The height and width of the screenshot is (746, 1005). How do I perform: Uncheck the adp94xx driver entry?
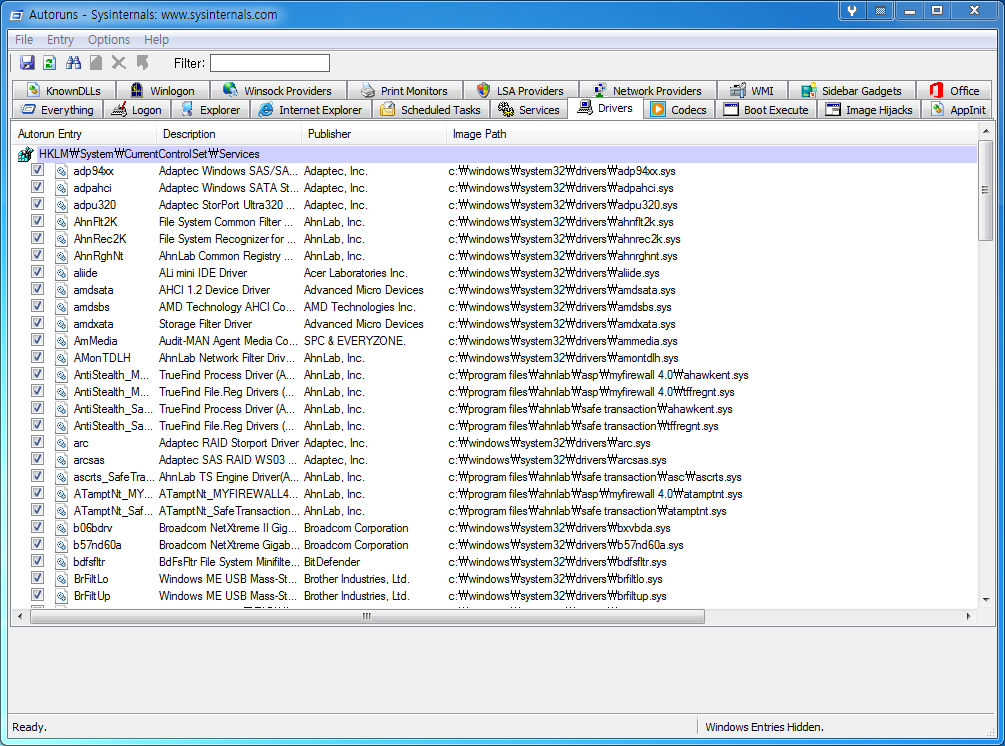38,170
